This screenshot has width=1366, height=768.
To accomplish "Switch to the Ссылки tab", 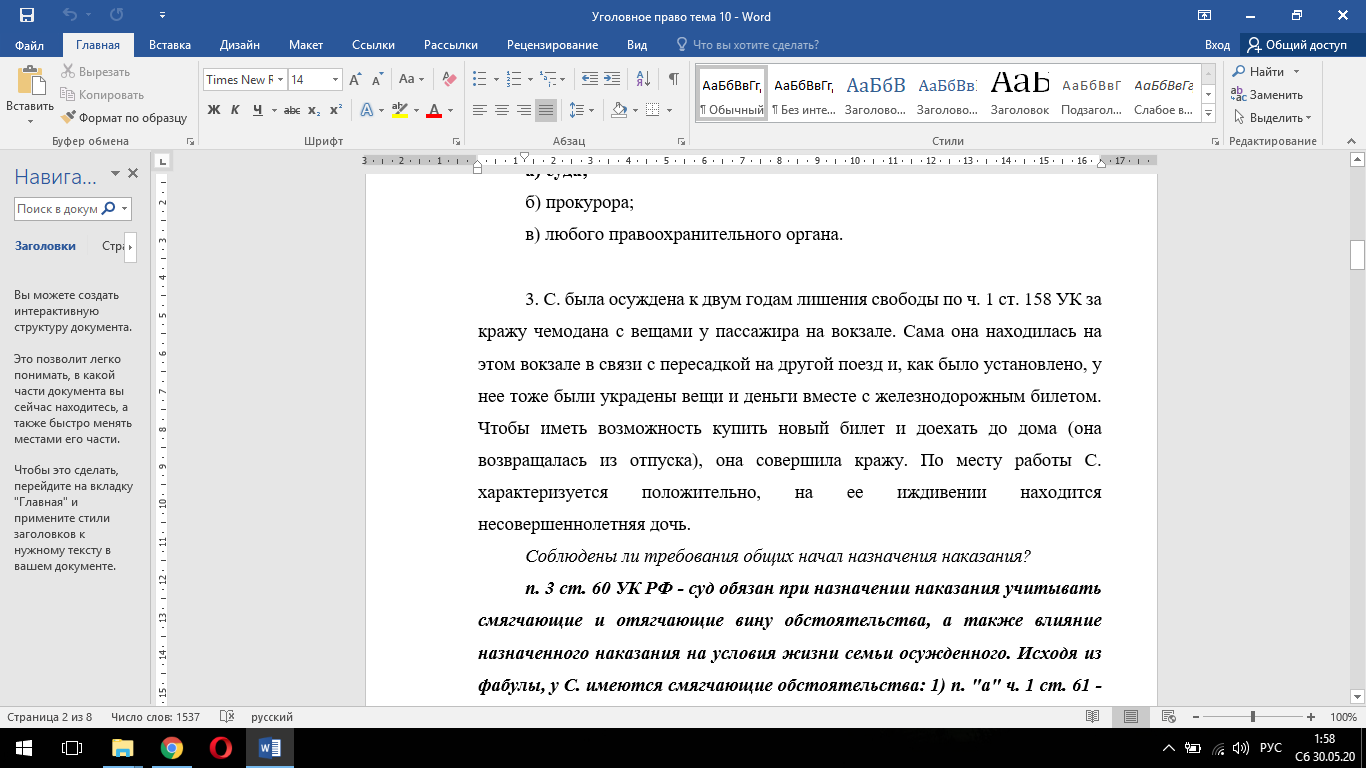I will (x=373, y=45).
